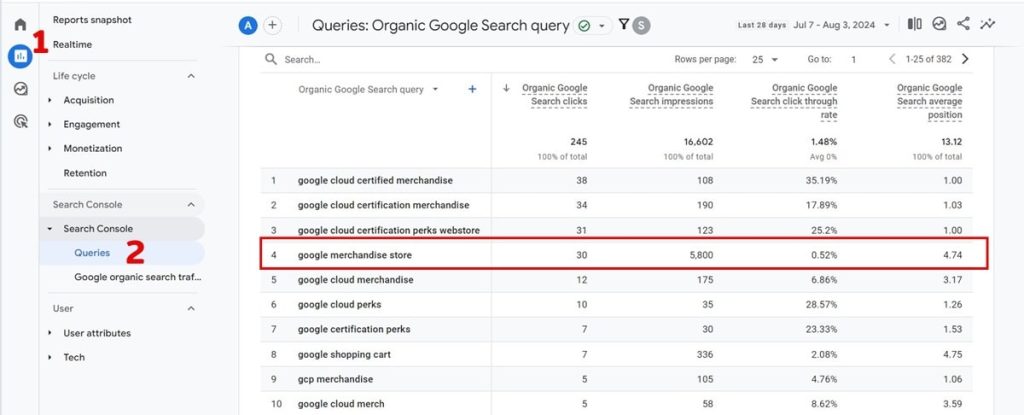The image size is (1024, 415).
Task: Open the edit comparisons column icon
Action: 914,24
